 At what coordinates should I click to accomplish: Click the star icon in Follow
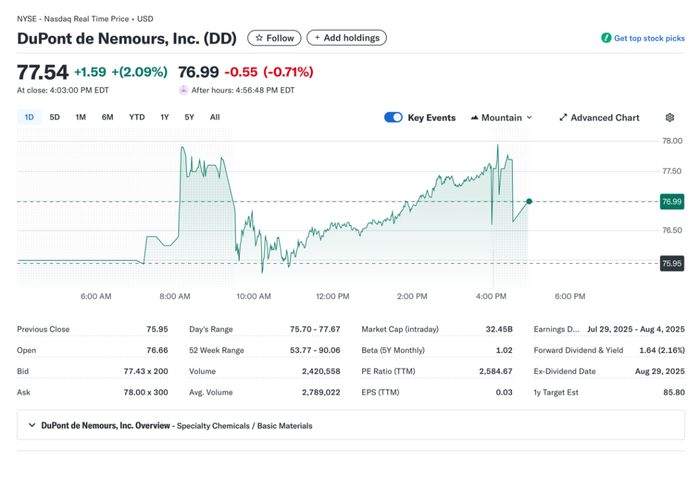tap(259, 38)
